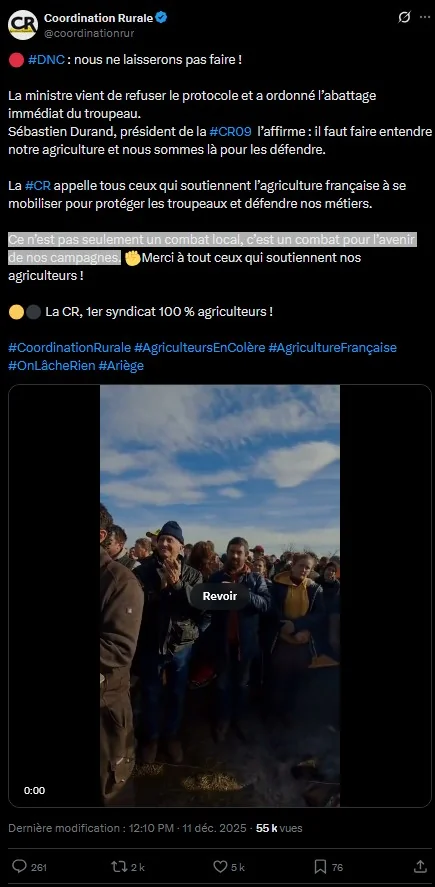This screenshot has height=887, width=435.
Task: Click the Revoir replay button on video
Action: click(219, 596)
